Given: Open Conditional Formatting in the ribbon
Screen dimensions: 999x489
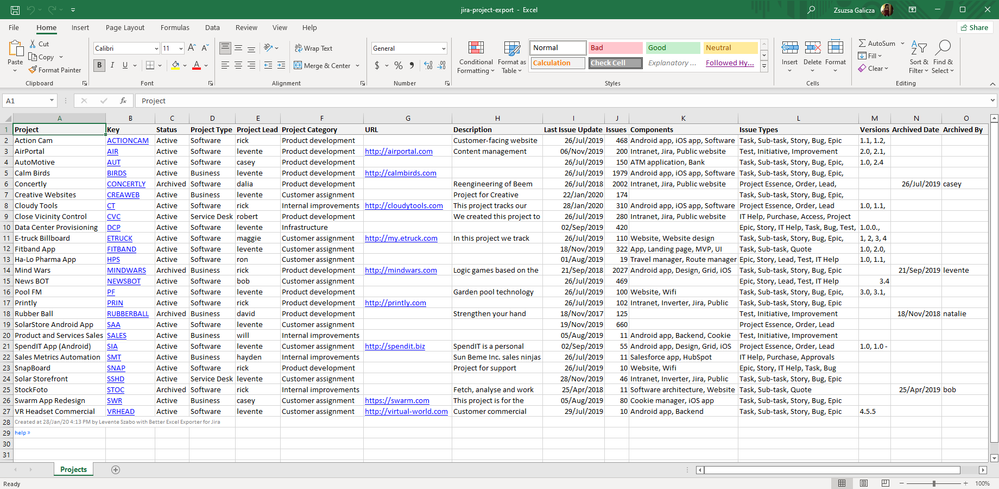Looking at the screenshot, I should (475, 56).
